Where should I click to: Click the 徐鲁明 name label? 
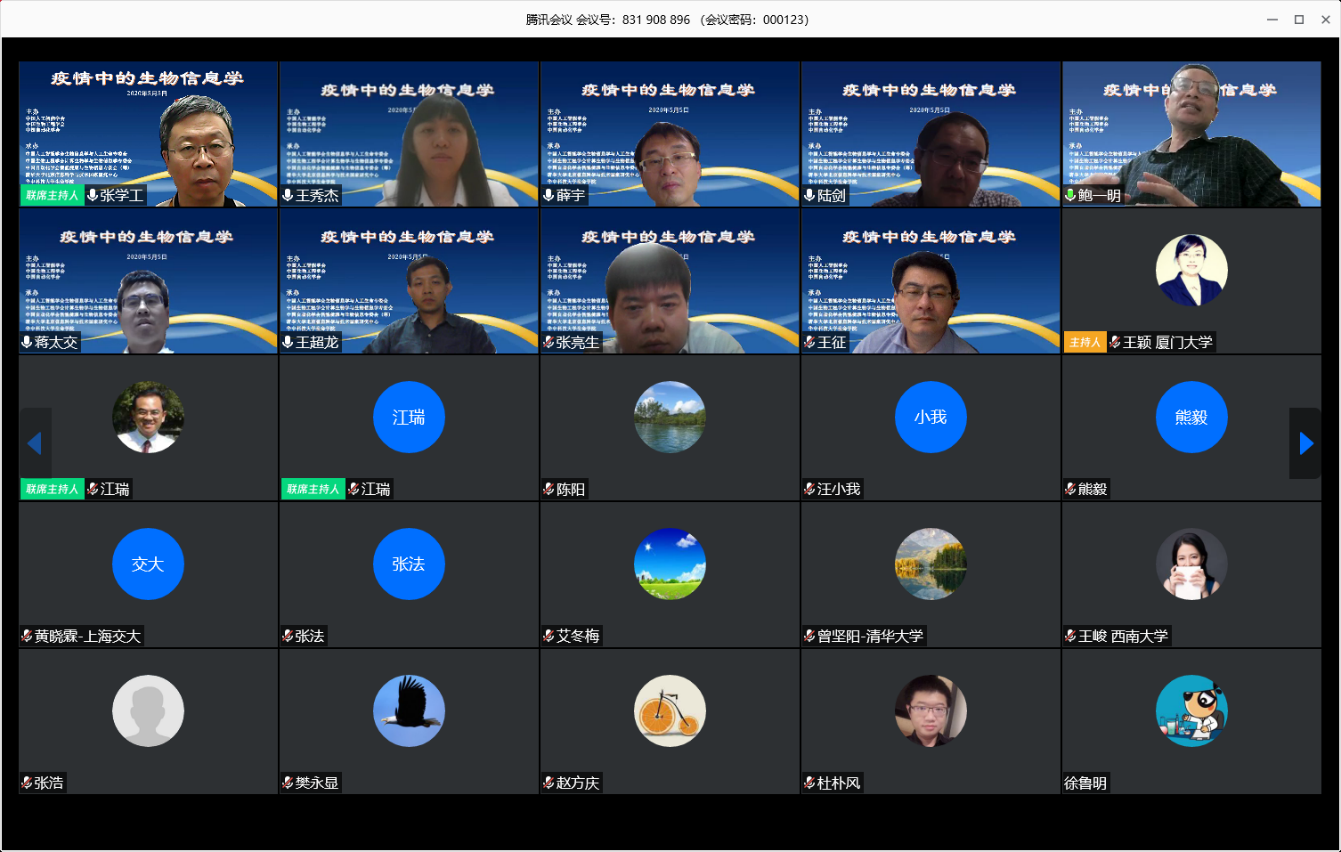tap(1086, 783)
